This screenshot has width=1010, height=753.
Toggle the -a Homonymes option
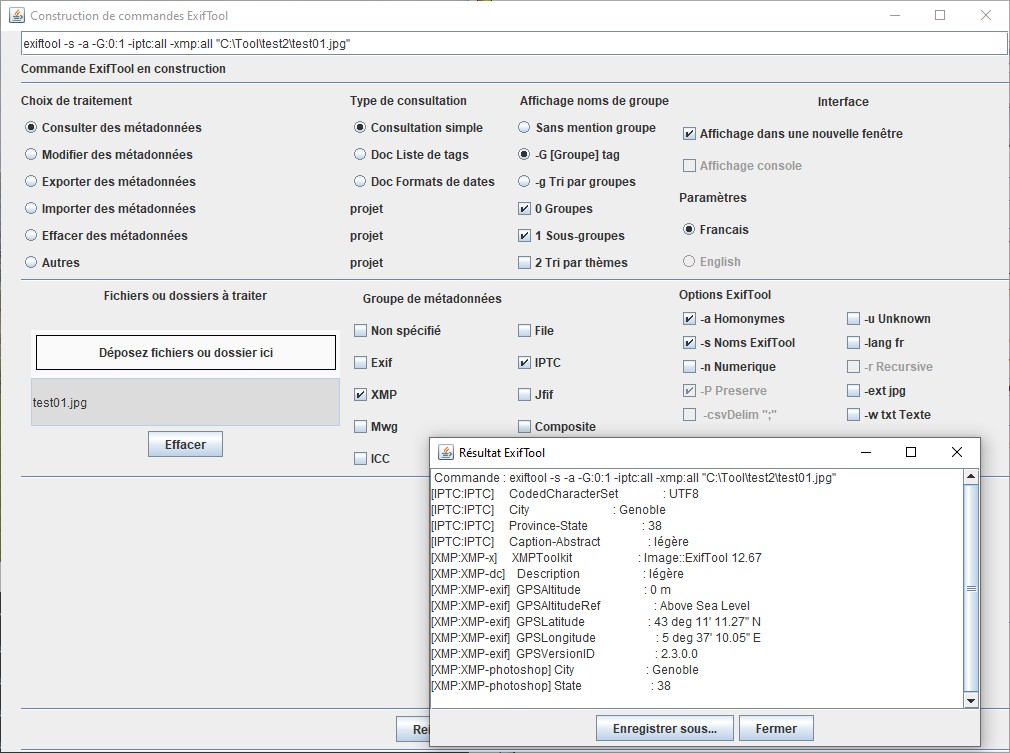[x=689, y=319]
